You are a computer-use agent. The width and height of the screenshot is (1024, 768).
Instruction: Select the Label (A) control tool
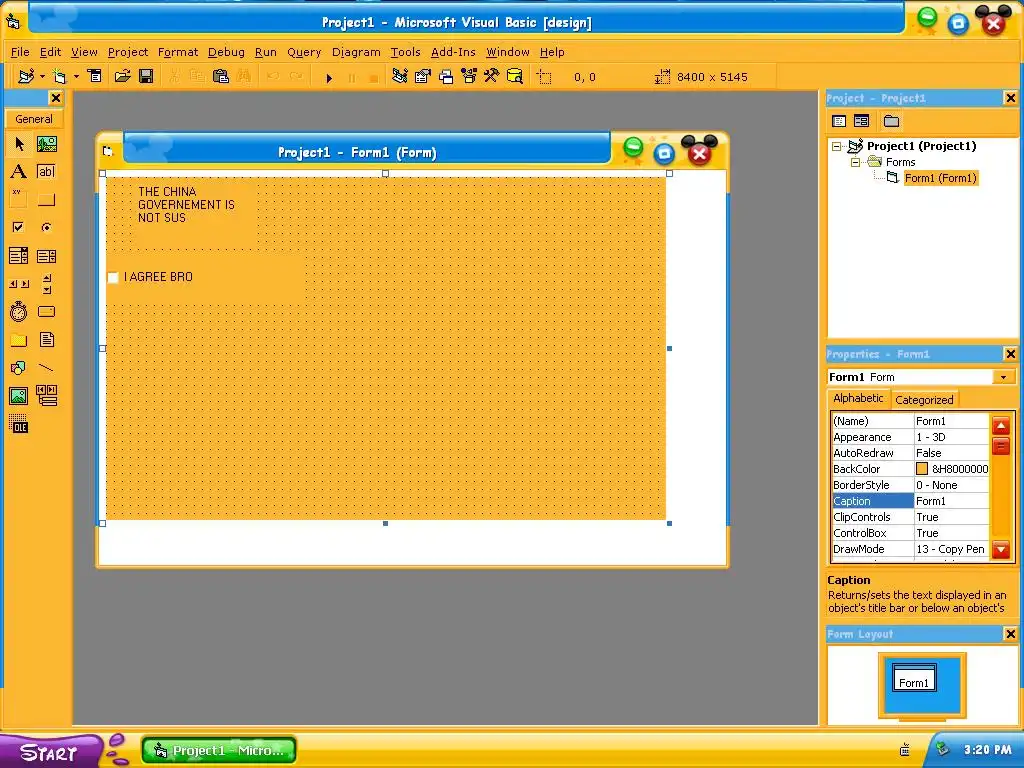[x=19, y=172]
